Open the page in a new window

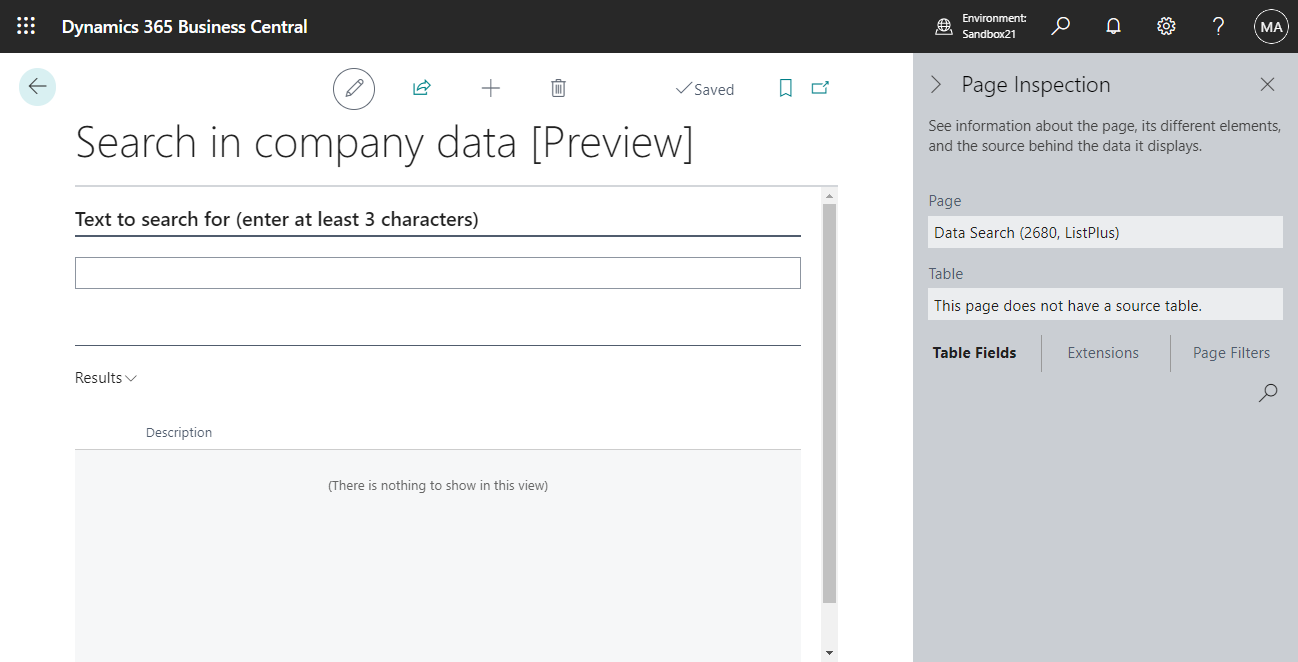click(819, 88)
